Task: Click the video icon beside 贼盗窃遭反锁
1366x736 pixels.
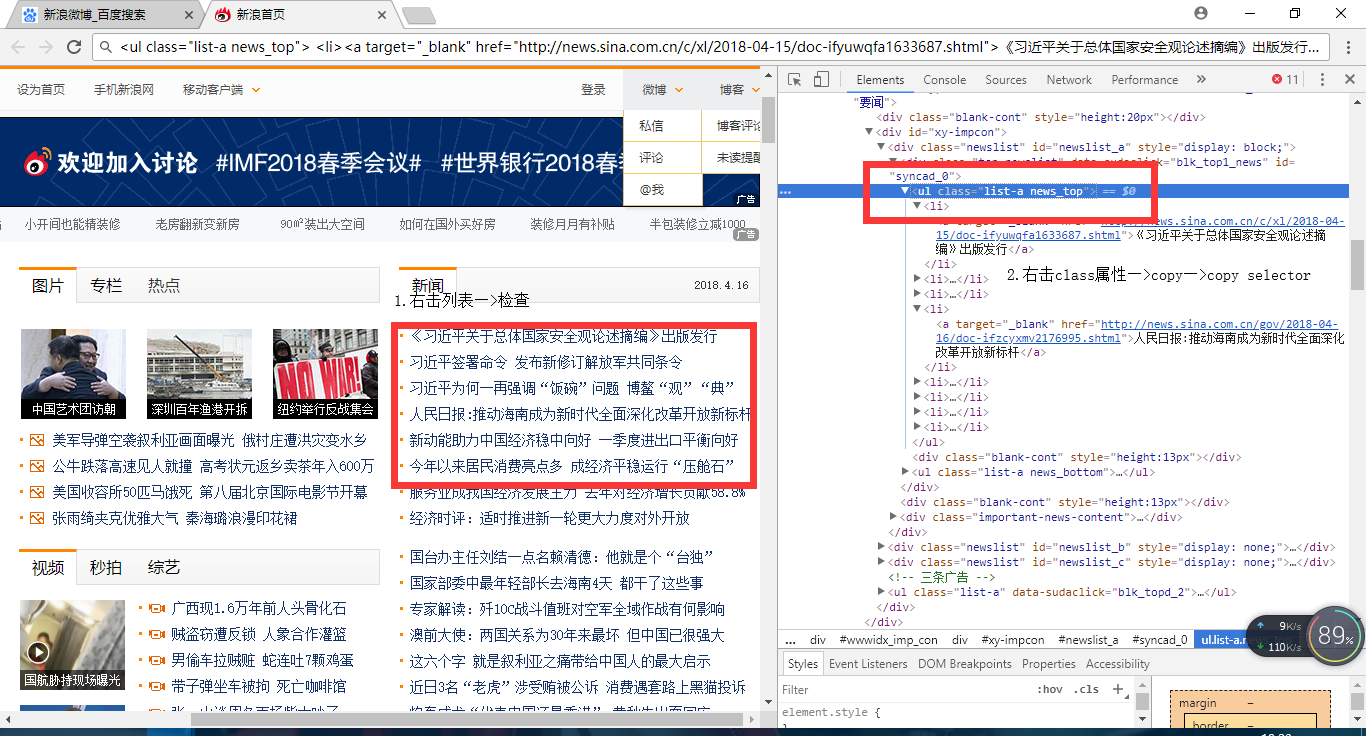Action: (x=155, y=634)
